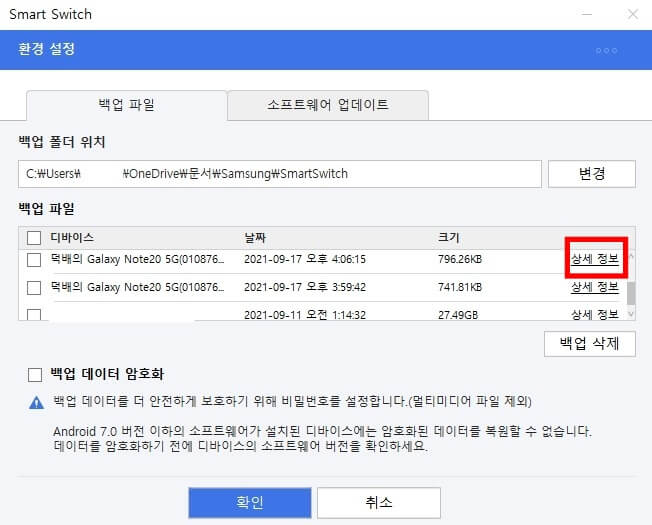Image resolution: width=652 pixels, height=525 pixels.
Task: Switch to the 백업 파일 tab
Action: click(x=127, y=105)
